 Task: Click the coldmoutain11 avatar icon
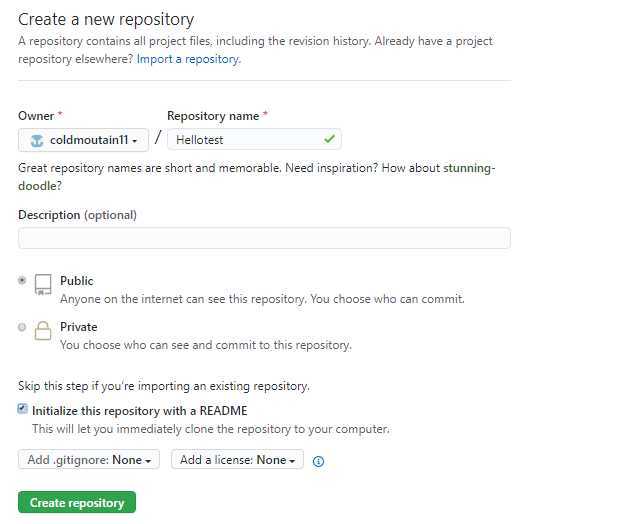pos(37,140)
